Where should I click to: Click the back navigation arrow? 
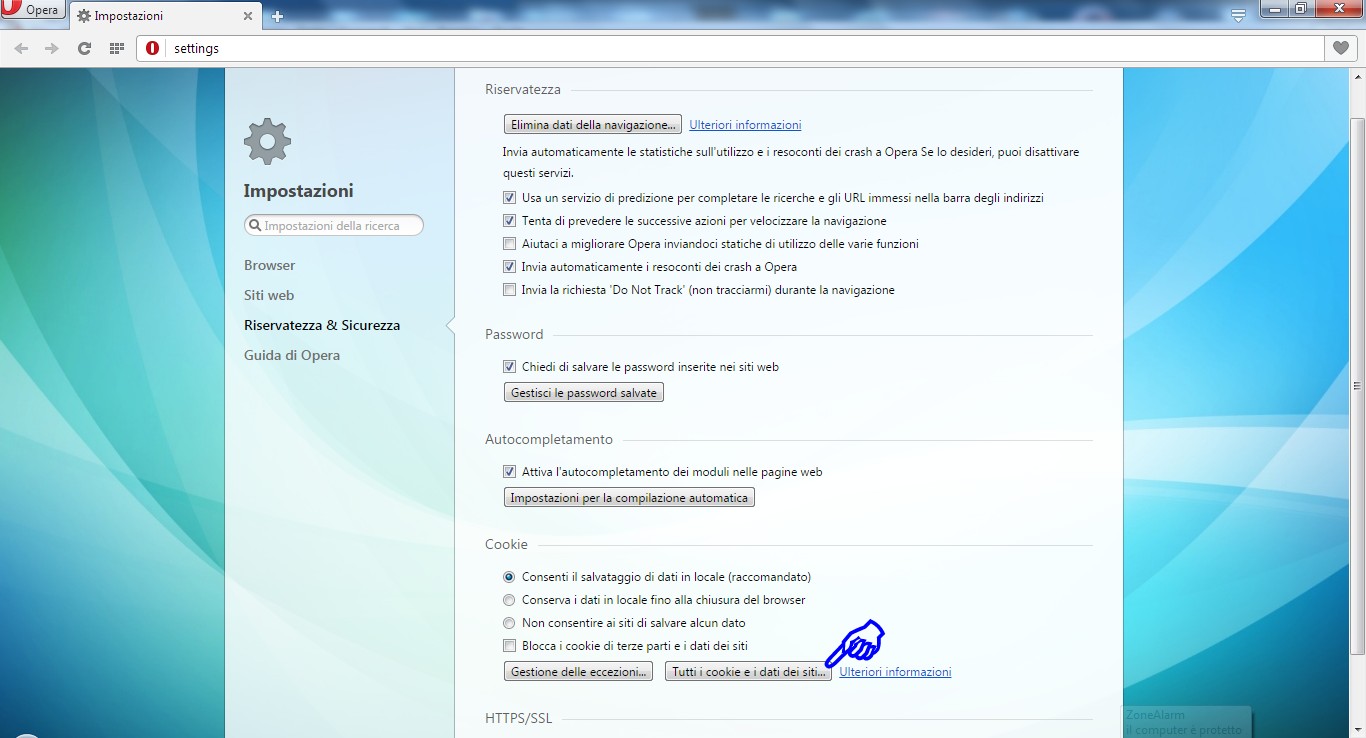coord(21,47)
